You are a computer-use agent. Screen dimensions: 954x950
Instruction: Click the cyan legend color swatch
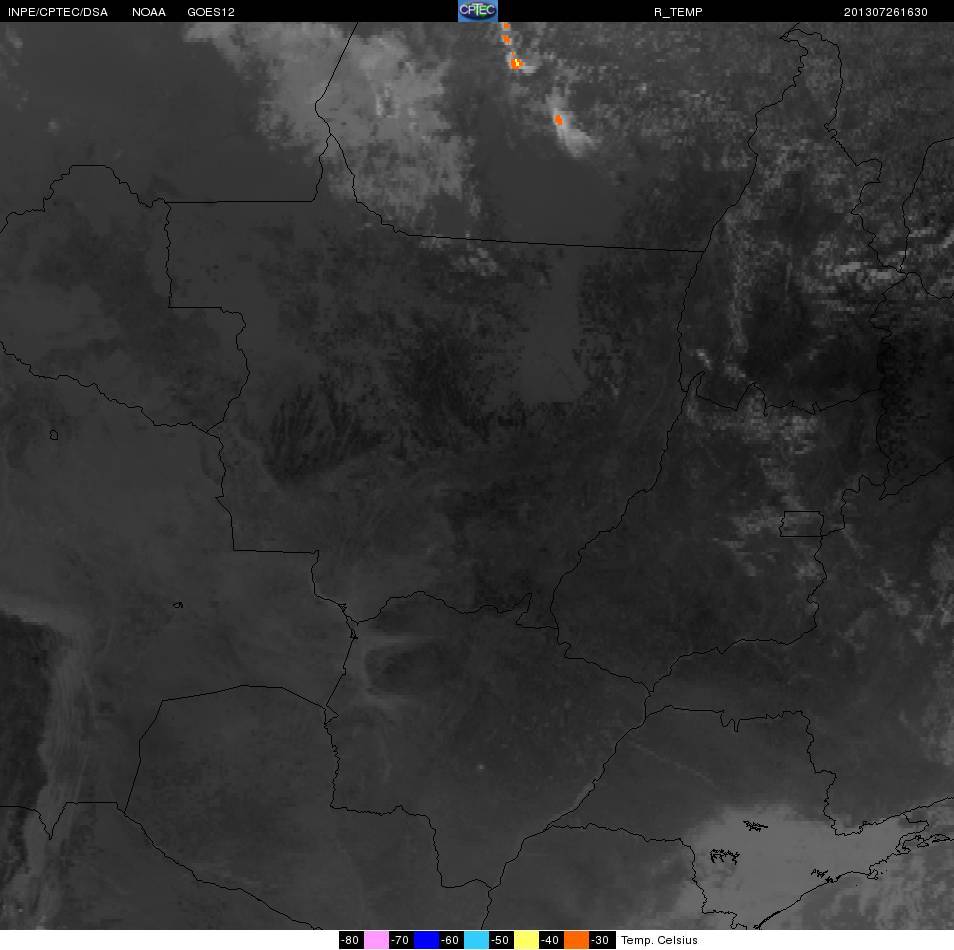[476, 940]
